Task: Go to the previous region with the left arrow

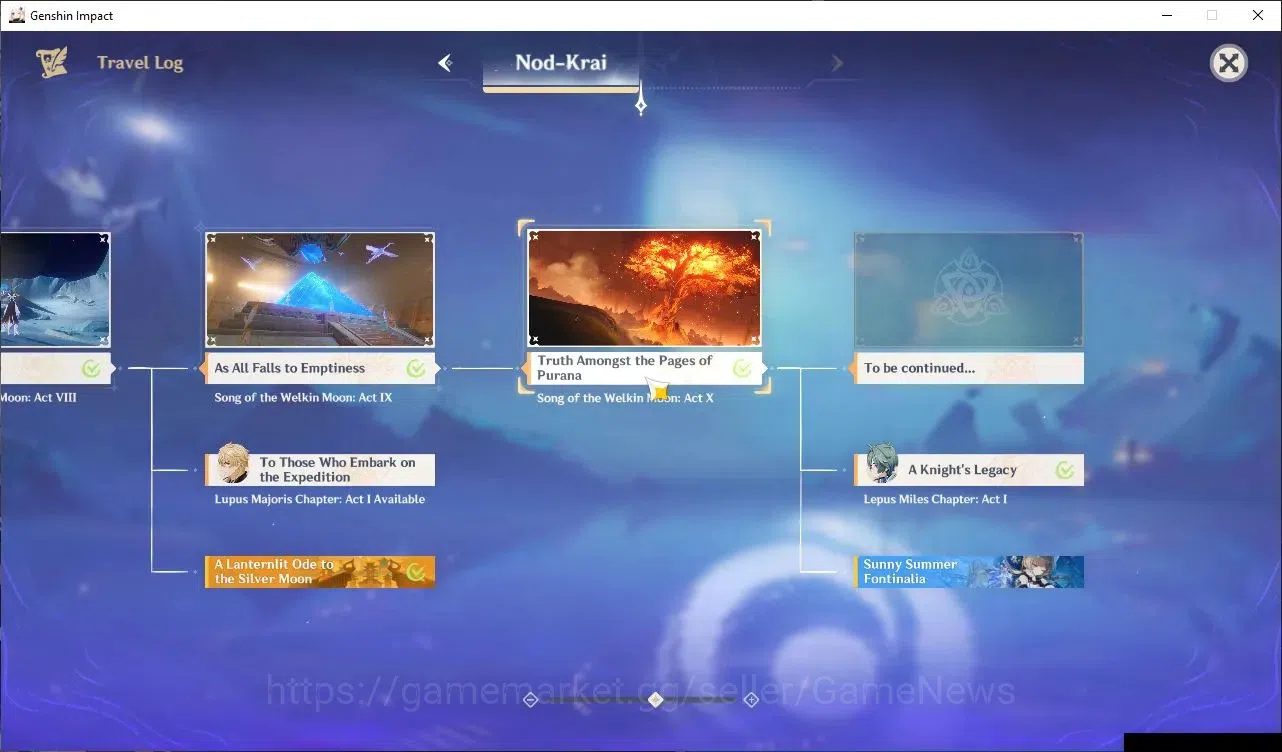Action: click(445, 63)
